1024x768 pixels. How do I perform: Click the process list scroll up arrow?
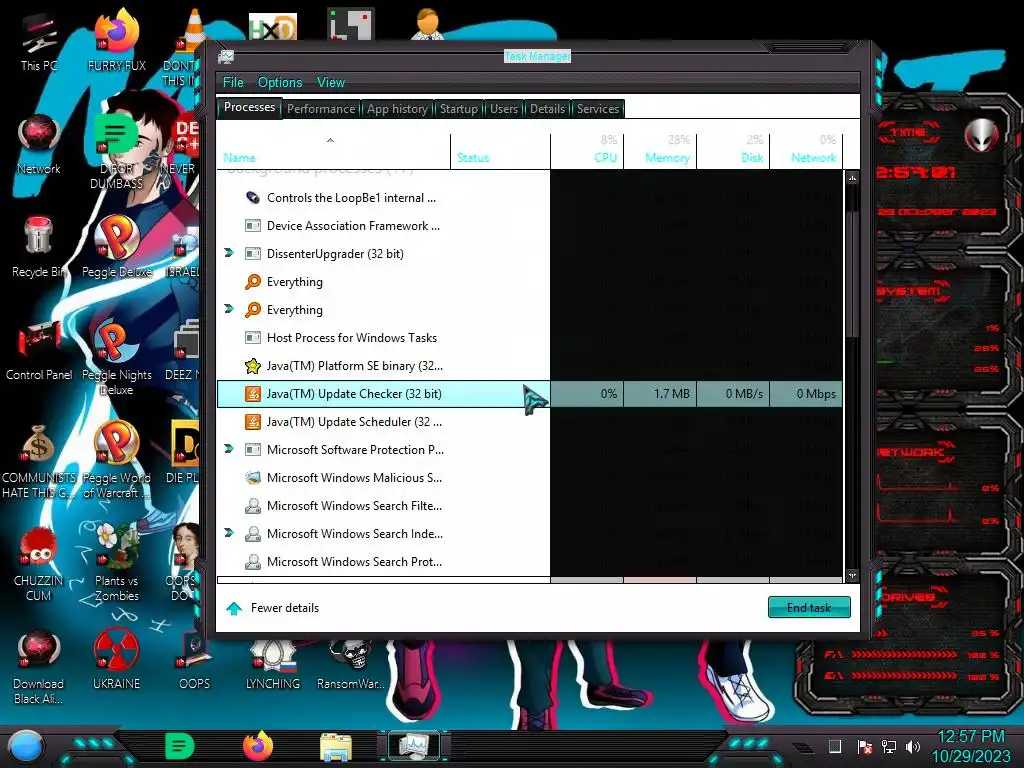(852, 178)
